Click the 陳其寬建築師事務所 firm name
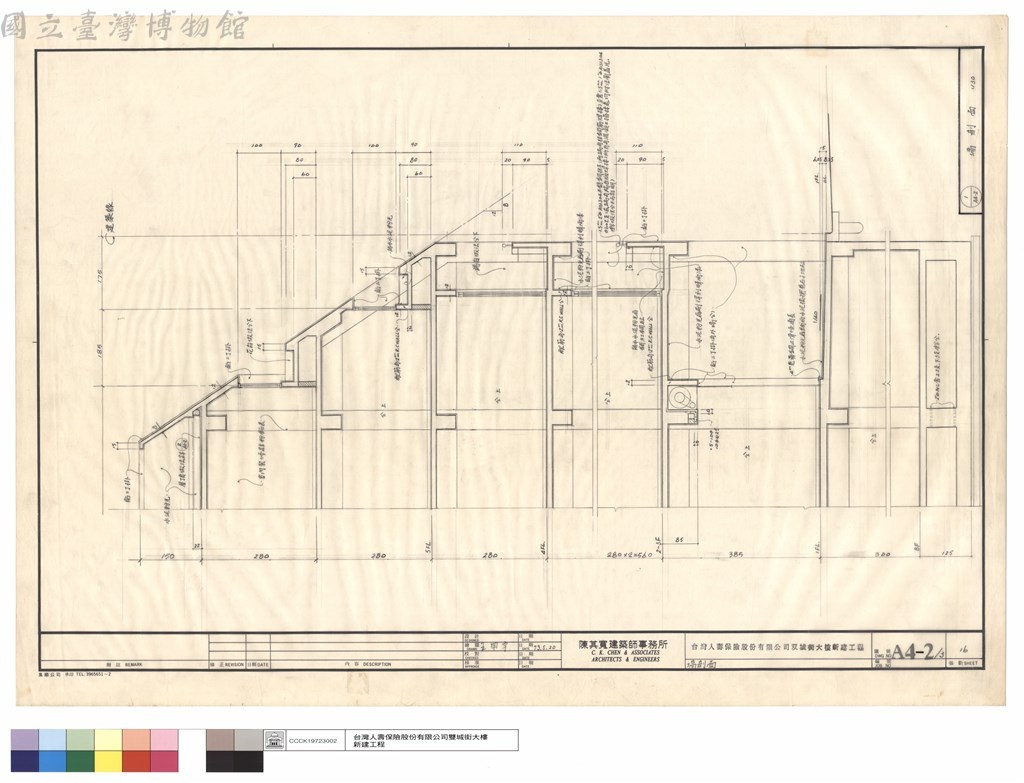The image size is (1024, 783). click(623, 644)
